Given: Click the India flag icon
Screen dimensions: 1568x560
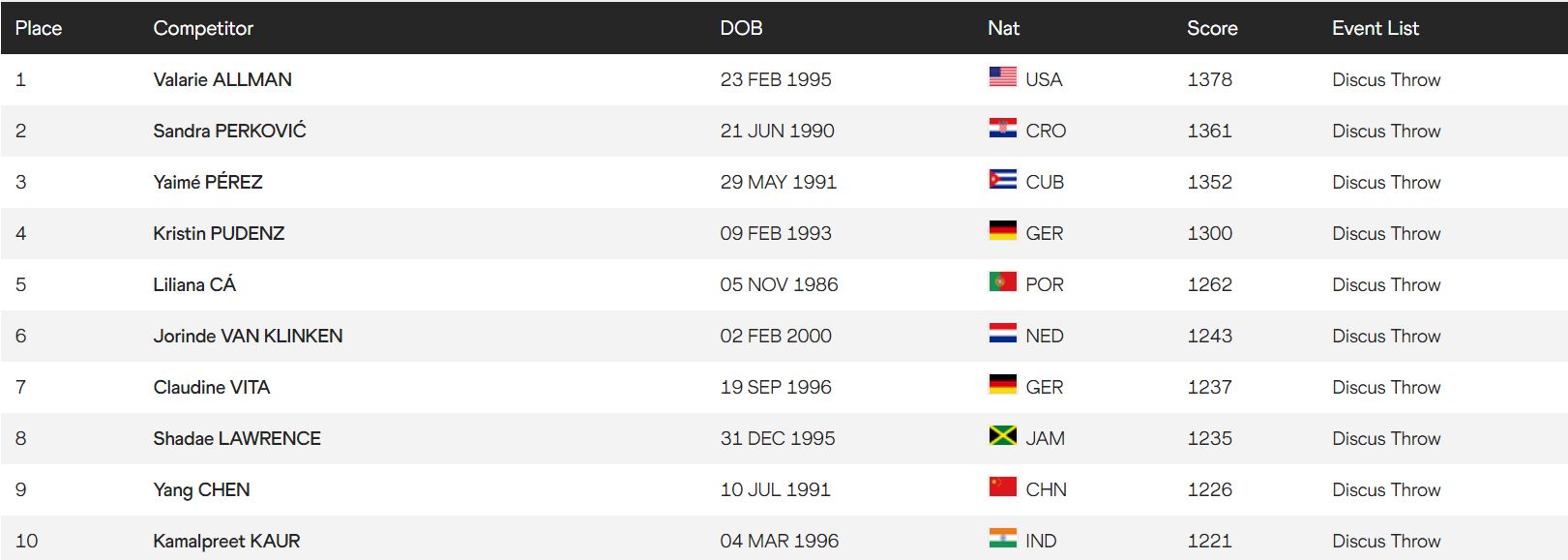Looking at the screenshot, I should coord(1002,539).
